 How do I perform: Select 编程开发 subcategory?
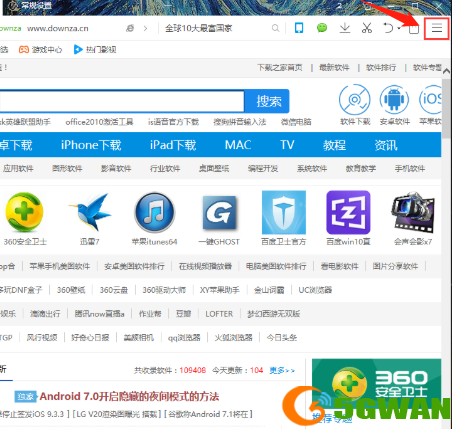tap(263, 169)
